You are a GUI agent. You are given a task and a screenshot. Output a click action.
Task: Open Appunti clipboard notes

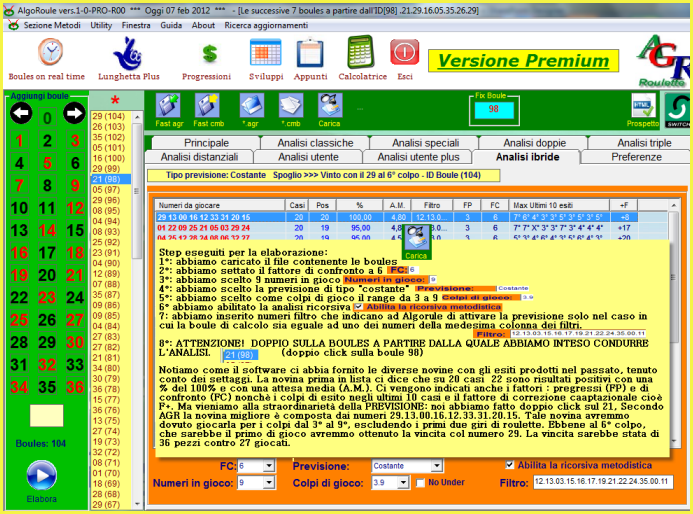coord(310,53)
